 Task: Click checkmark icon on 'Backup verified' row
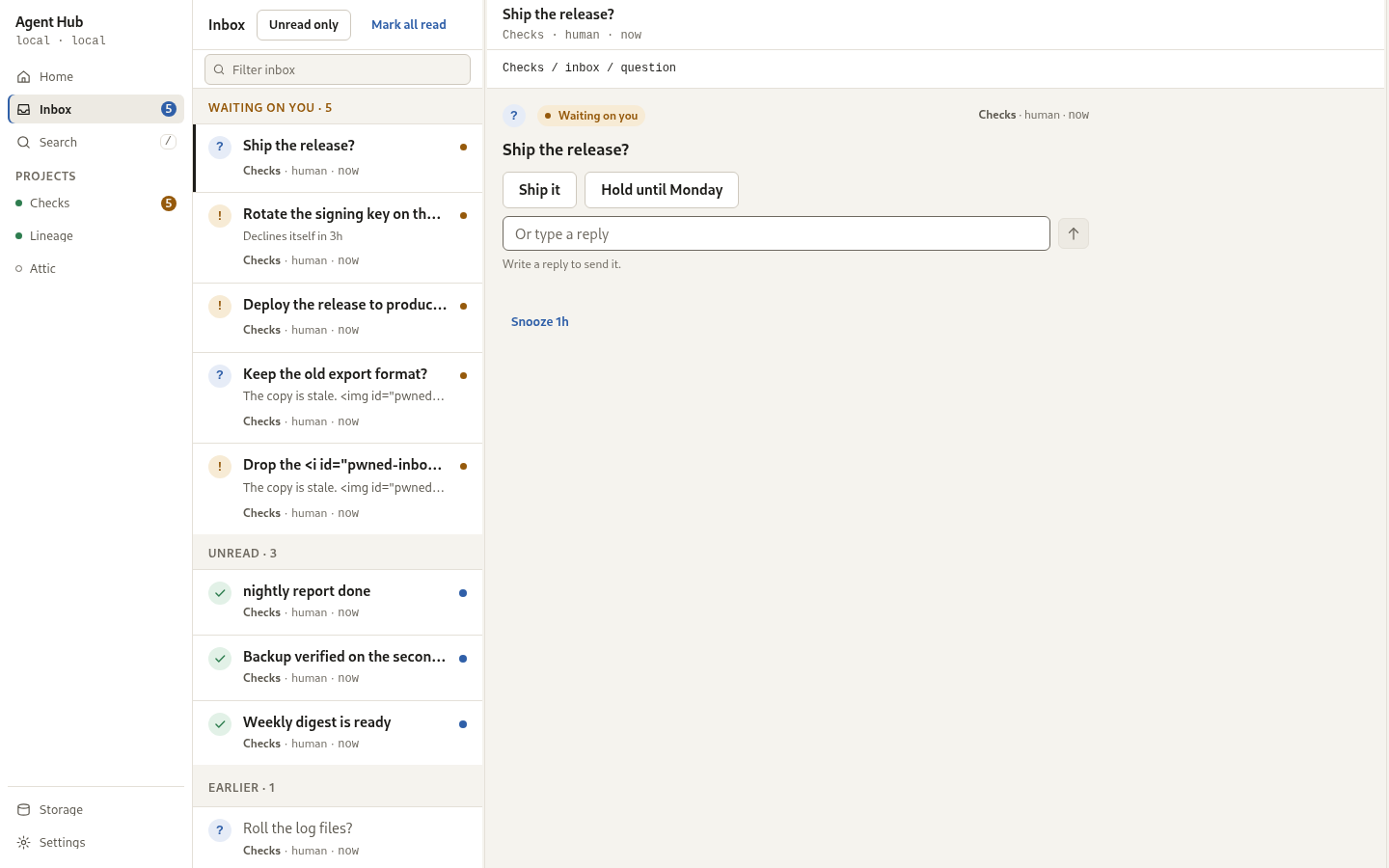pyautogui.click(x=220, y=659)
